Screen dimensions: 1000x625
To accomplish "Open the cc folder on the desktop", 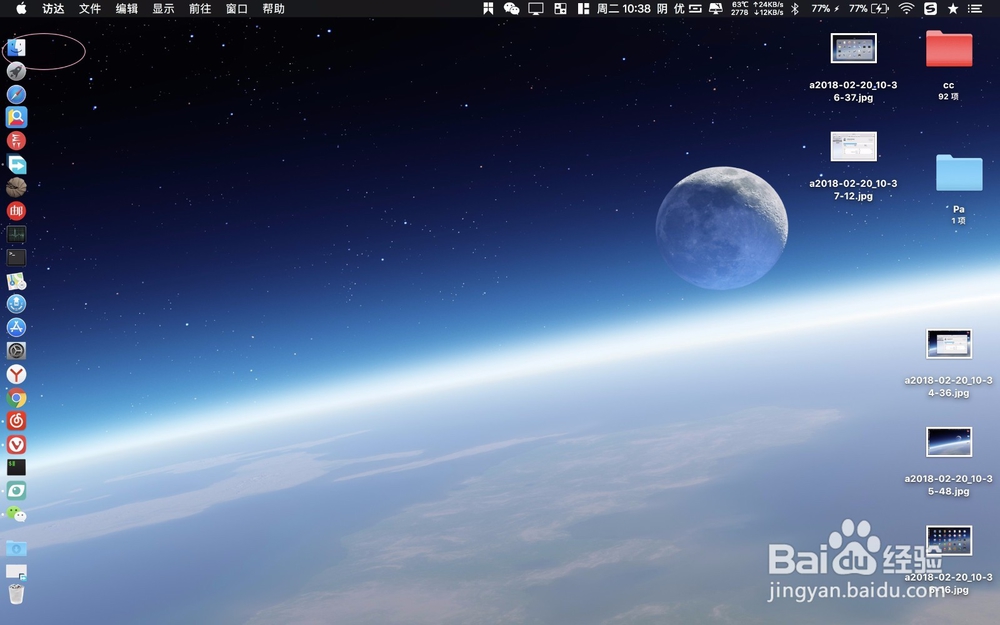I will 947,48.
